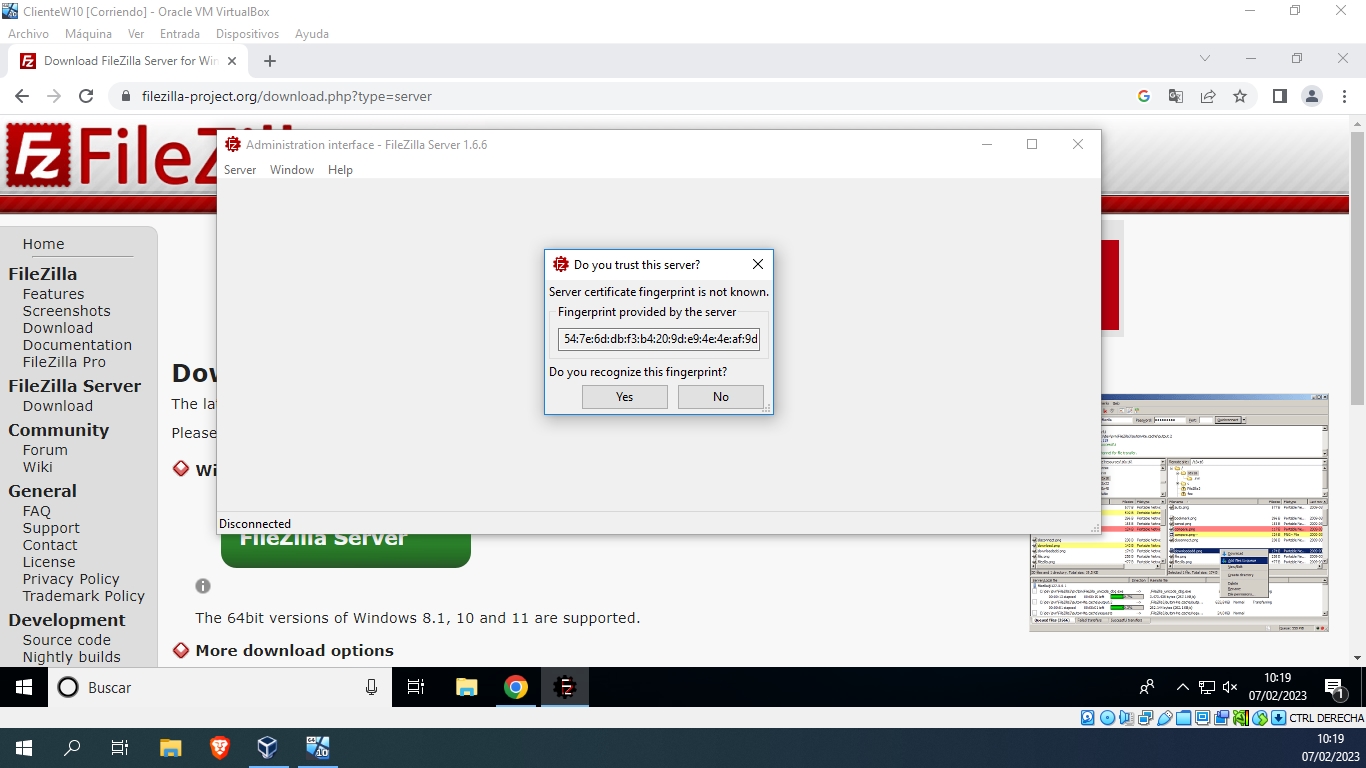This screenshot has width=1366, height=768.
Task: Open File Explorer in guest Windows taskbar
Action: (x=467, y=687)
